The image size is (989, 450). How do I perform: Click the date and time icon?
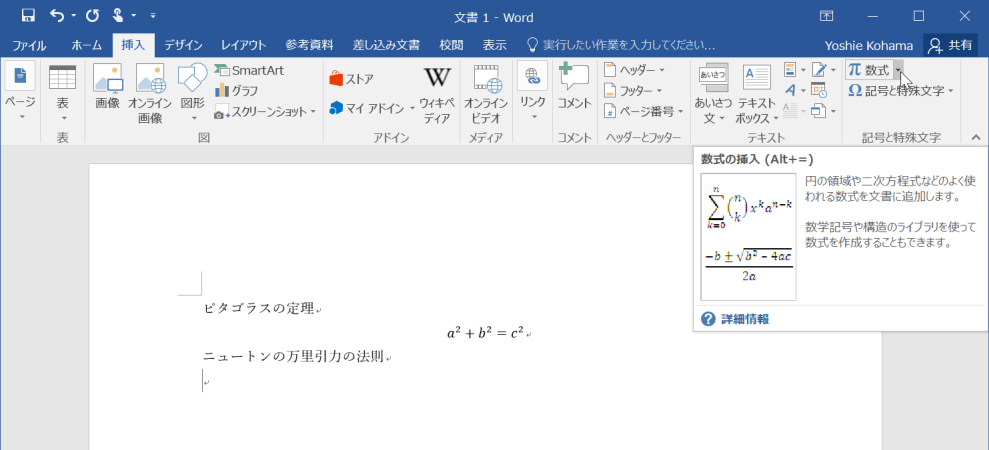819,90
